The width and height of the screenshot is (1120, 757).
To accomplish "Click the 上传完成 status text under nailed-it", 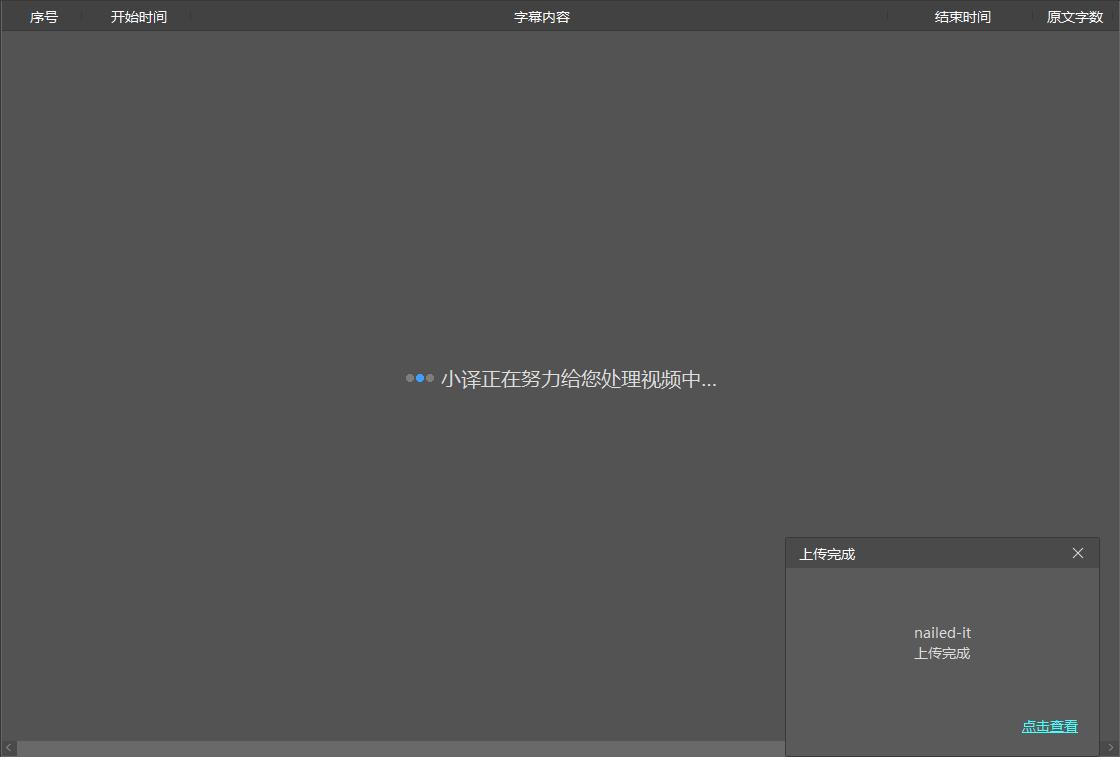I will coord(942,654).
